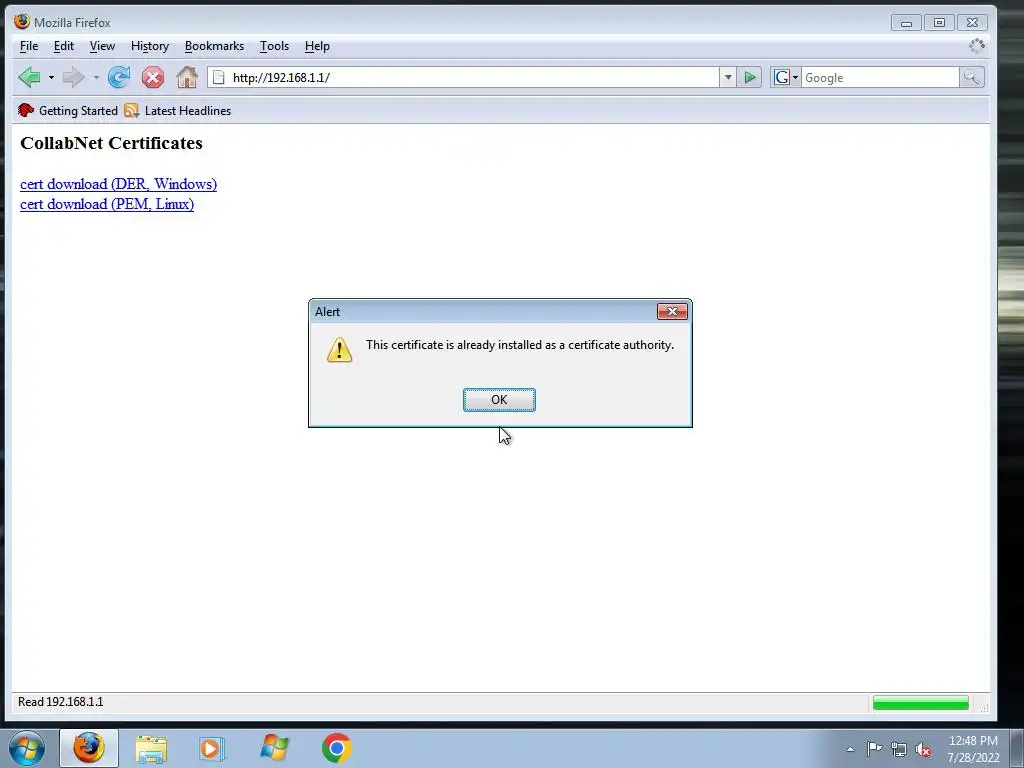
Task: Click the muted volume tray icon
Action: (x=923, y=750)
